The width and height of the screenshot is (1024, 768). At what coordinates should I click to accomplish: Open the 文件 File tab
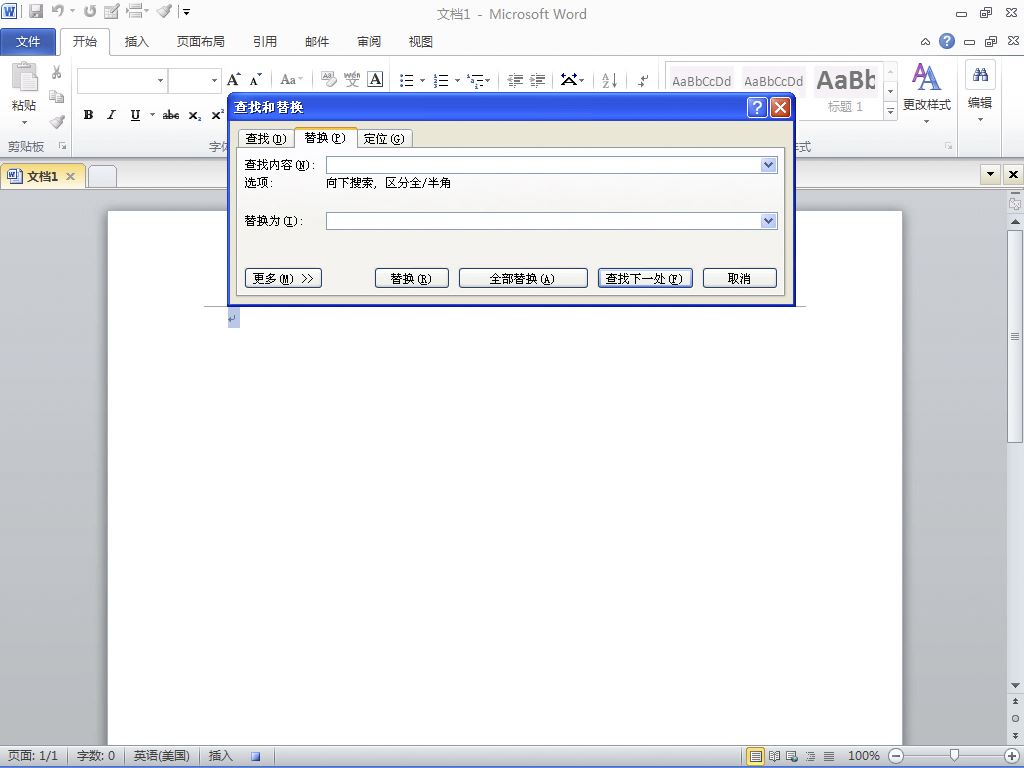(x=28, y=42)
